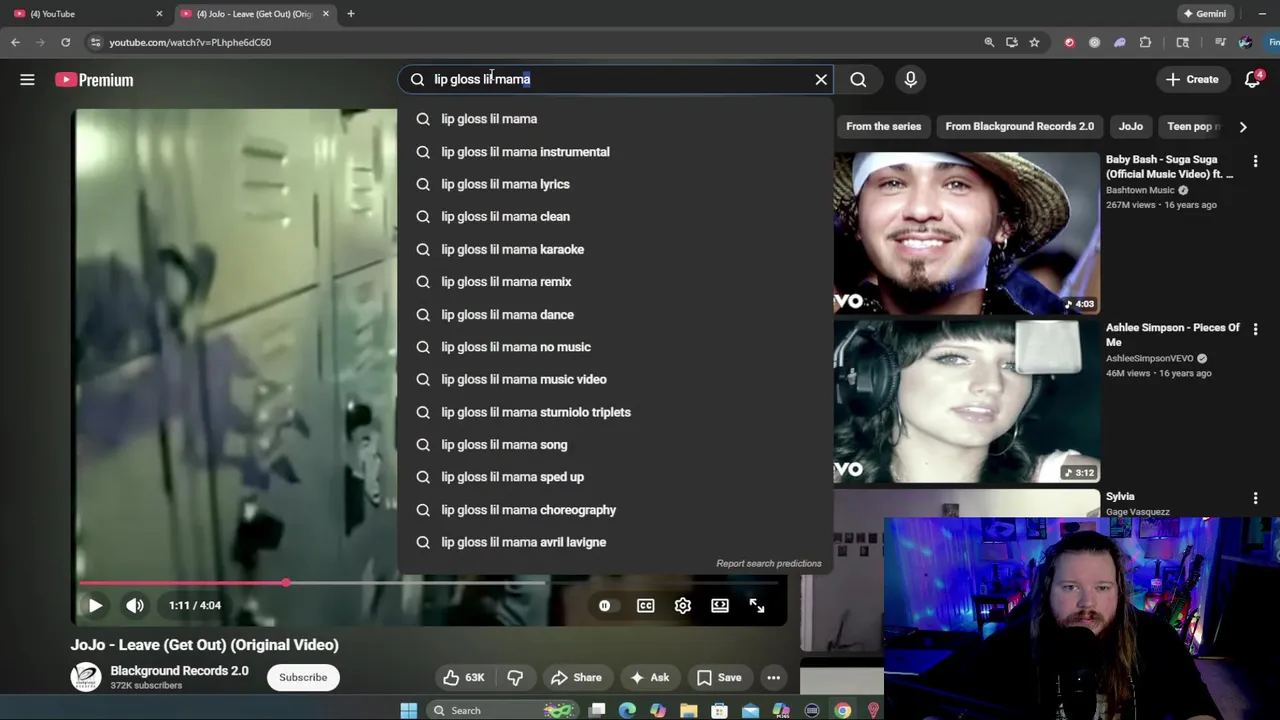Reload the browser page
Image resolution: width=1280 pixels, height=720 pixels.
pos(65,42)
